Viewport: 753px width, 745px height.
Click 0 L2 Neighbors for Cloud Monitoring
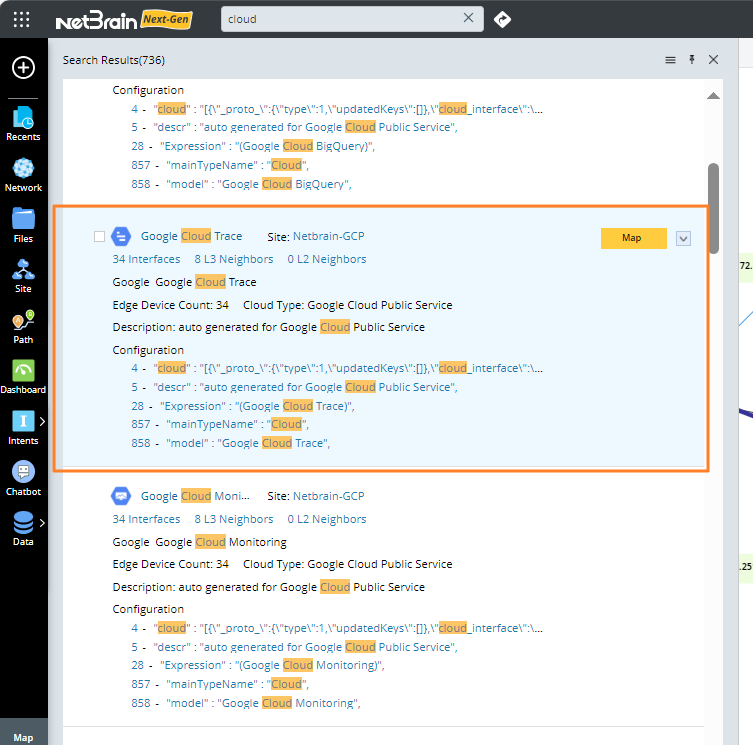pyautogui.click(x=327, y=519)
